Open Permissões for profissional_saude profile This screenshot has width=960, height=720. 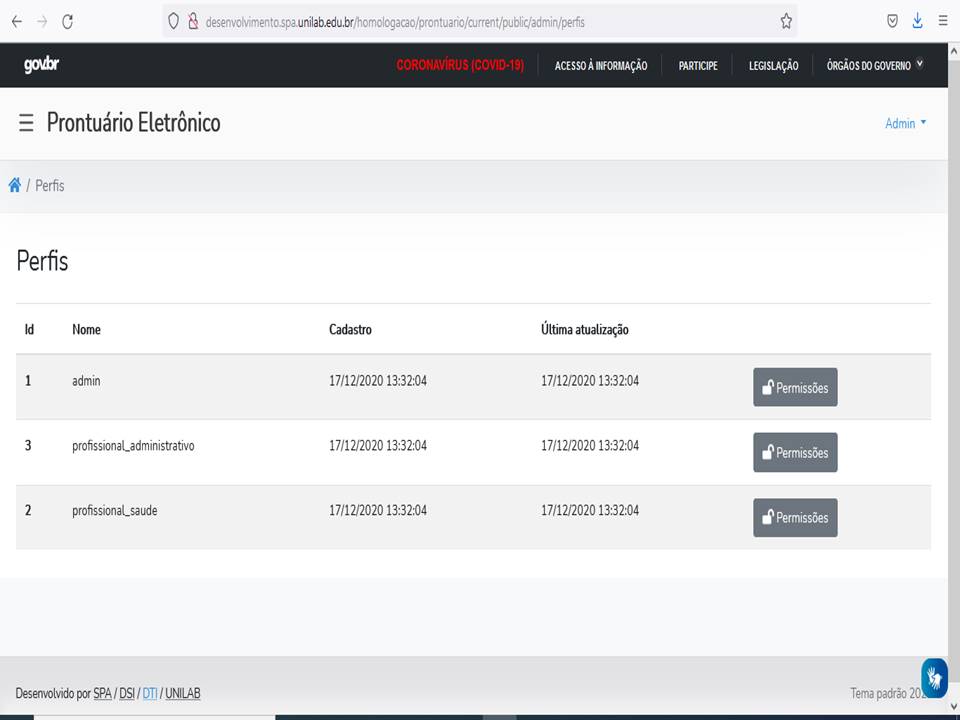795,517
